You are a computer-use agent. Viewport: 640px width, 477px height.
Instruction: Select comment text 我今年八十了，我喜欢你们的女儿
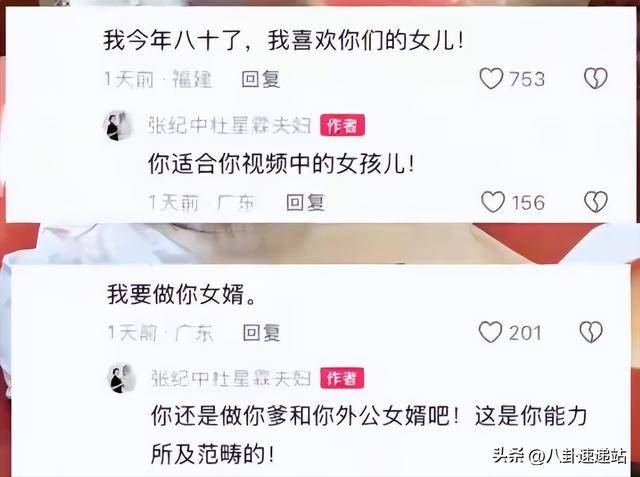pyautogui.click(x=284, y=41)
